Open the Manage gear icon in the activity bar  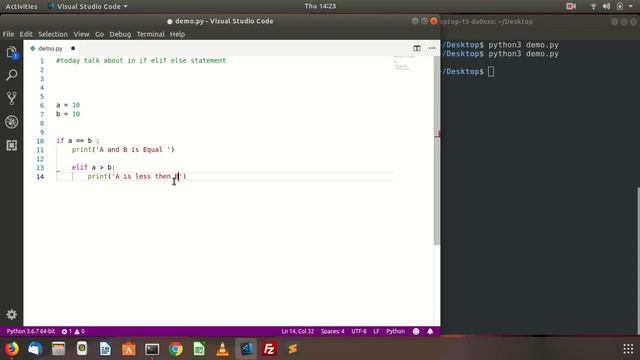click(x=11, y=314)
